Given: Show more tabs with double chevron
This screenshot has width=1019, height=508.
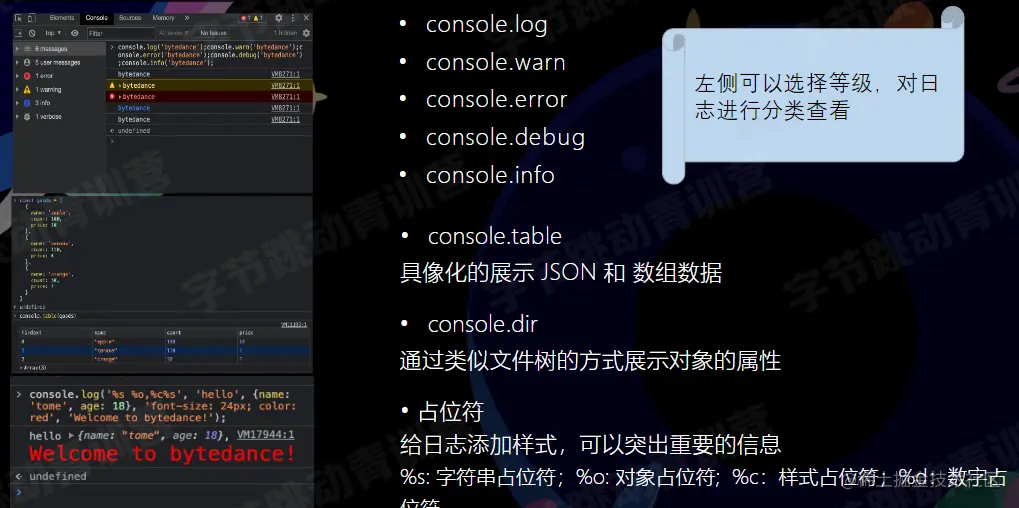Looking at the screenshot, I should click(187, 18).
